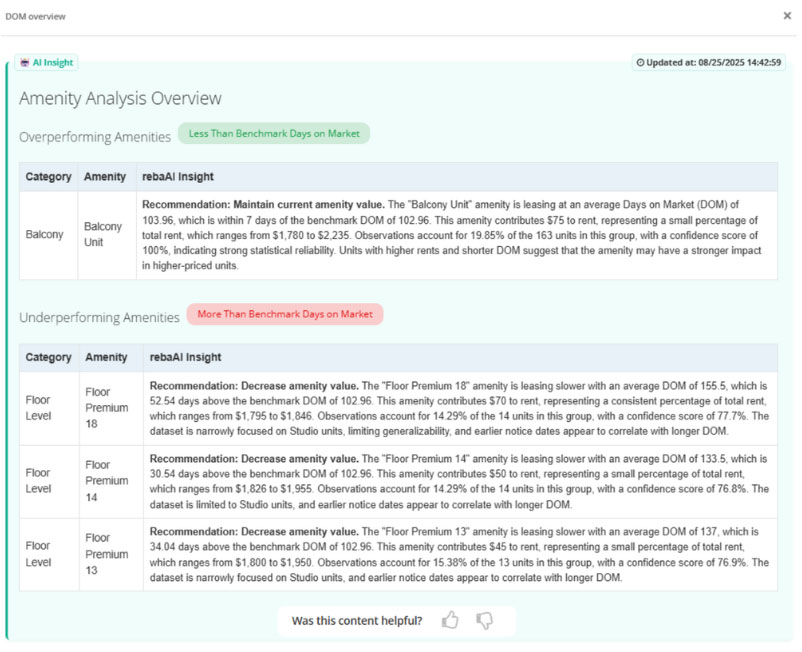
Task: Click the Less Than Benchmark Days on Market badge
Action: coord(274,133)
